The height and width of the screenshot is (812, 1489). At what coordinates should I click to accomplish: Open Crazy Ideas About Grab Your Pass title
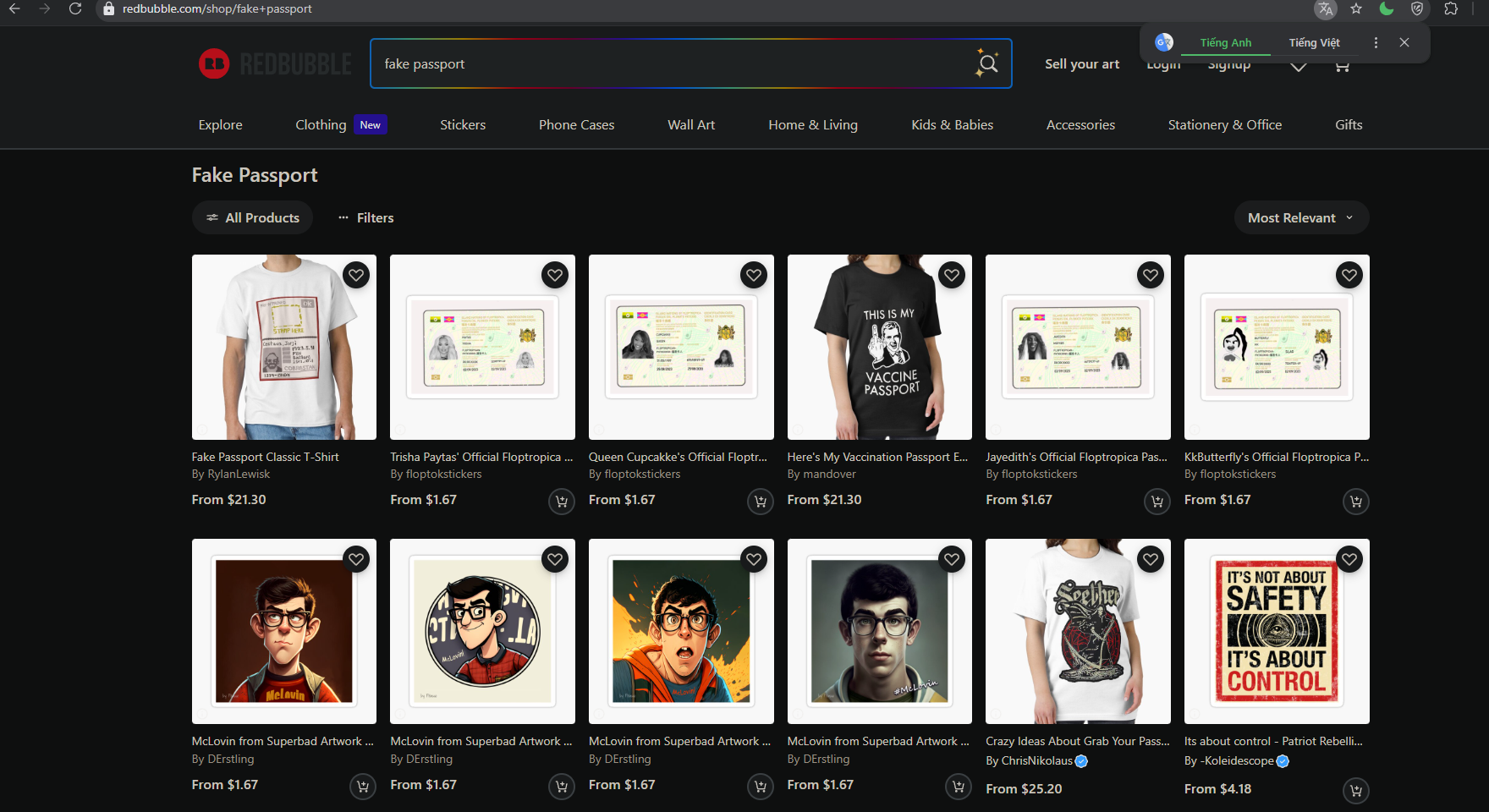coord(1078,741)
